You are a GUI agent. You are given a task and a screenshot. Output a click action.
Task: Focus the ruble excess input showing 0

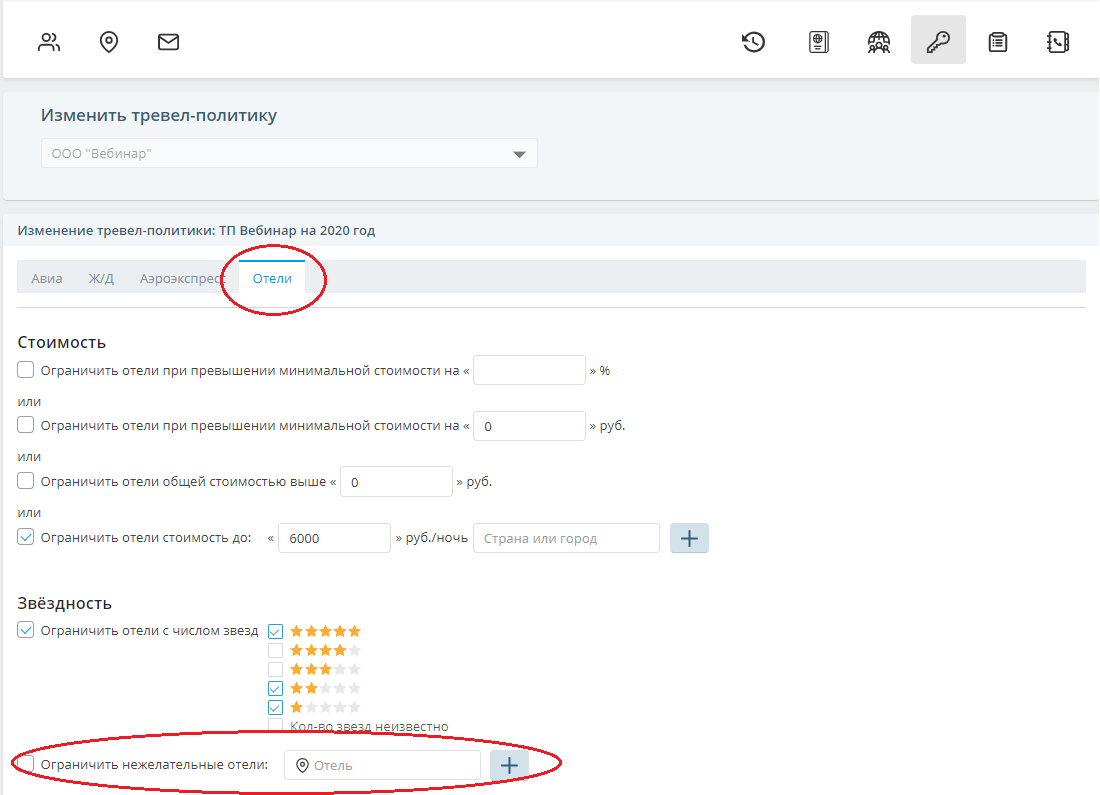click(530, 426)
